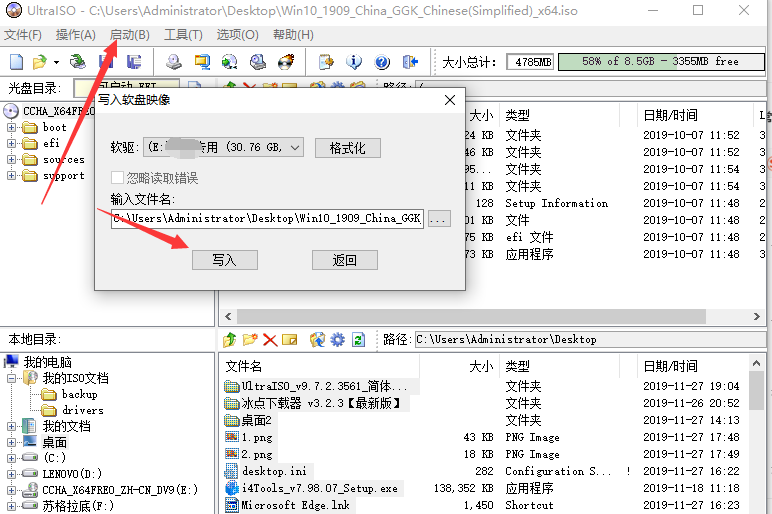Click the local 路径 path field
The image size is (772, 514).
tap(590, 340)
